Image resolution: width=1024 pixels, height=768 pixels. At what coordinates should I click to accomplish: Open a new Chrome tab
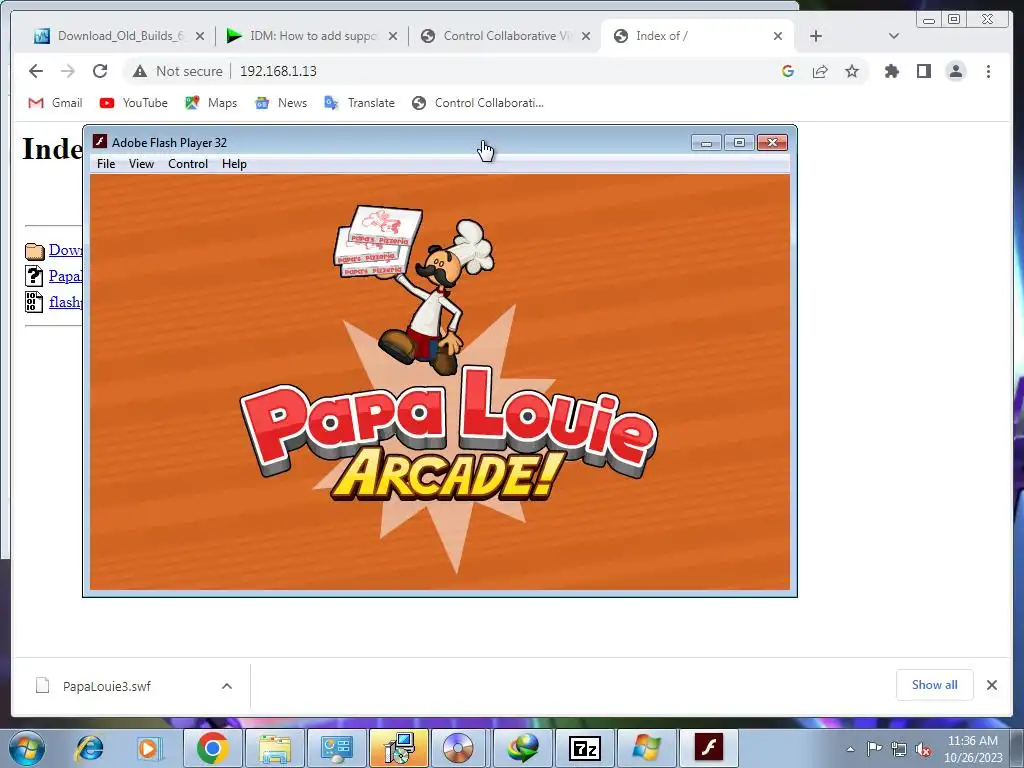(816, 36)
